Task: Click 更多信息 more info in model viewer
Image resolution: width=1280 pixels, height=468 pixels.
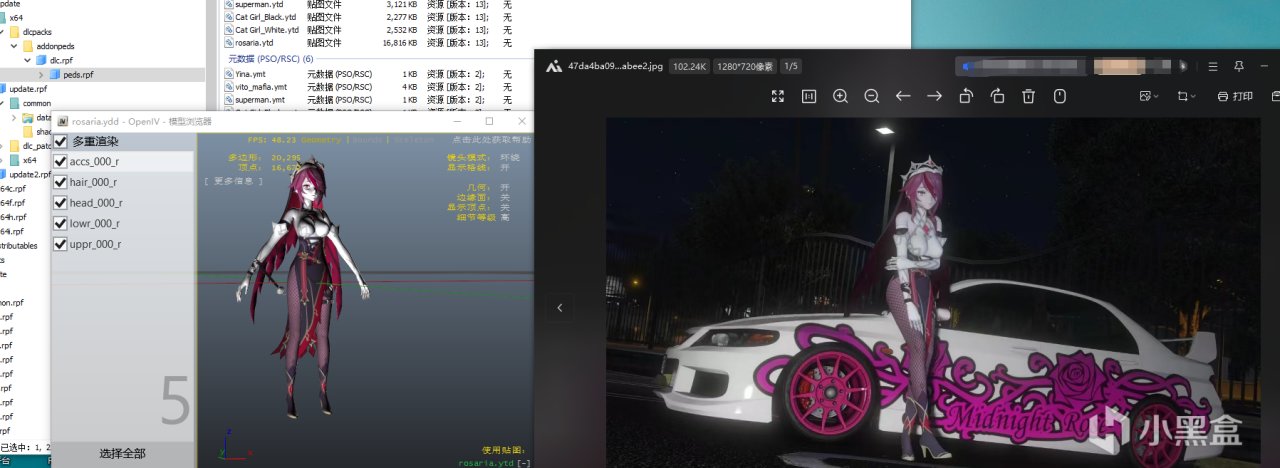Action: click(x=233, y=181)
